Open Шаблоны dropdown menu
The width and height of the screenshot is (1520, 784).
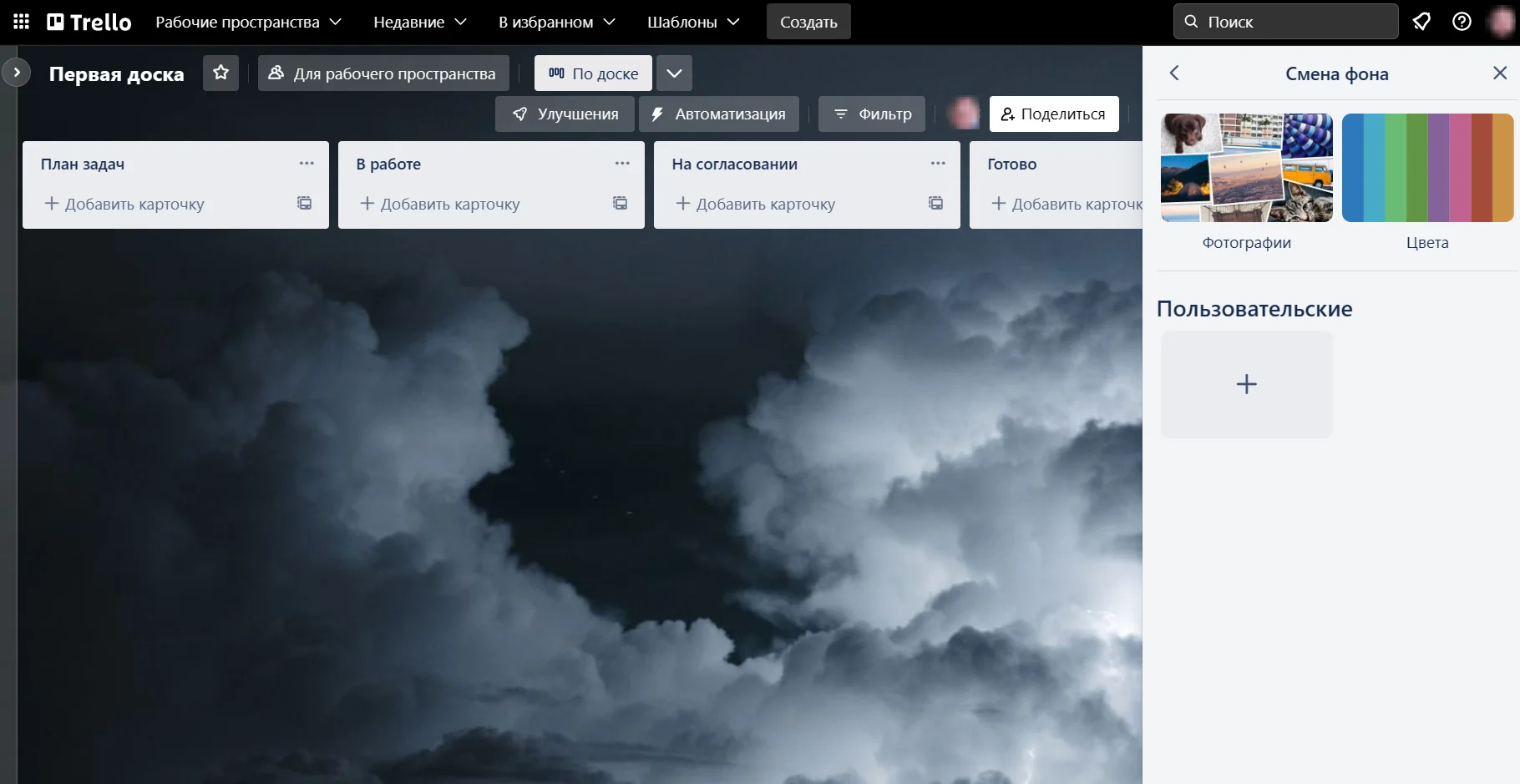tap(693, 22)
